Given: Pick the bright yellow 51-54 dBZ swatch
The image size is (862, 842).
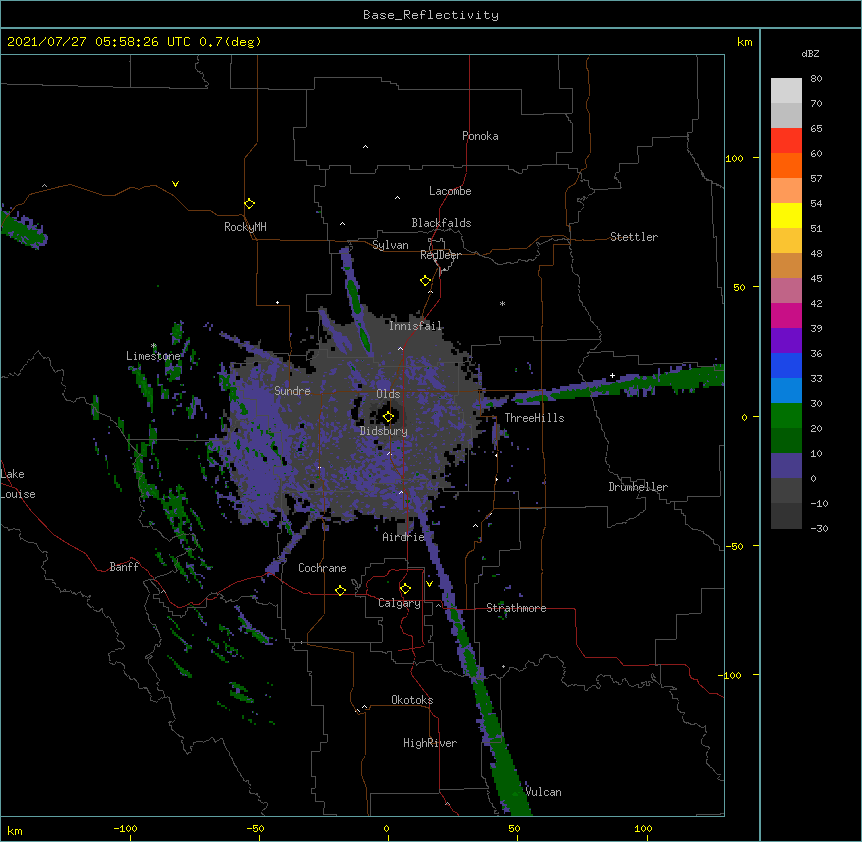Looking at the screenshot, I should point(786,215).
